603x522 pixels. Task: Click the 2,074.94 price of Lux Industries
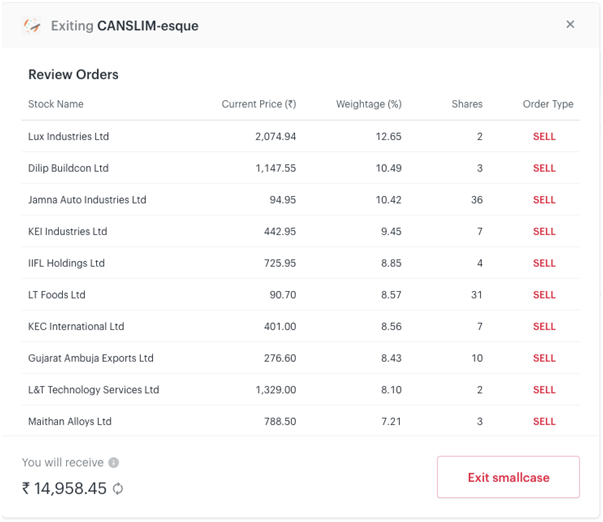click(x=276, y=137)
